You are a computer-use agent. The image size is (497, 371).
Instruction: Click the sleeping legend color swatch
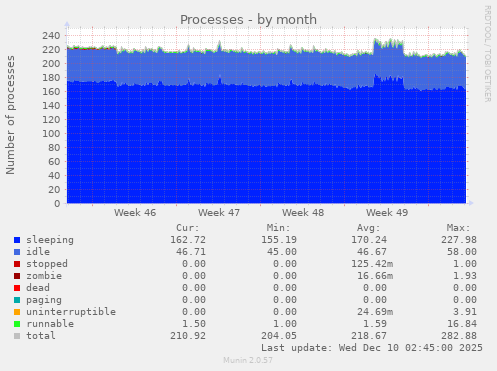coord(17,240)
